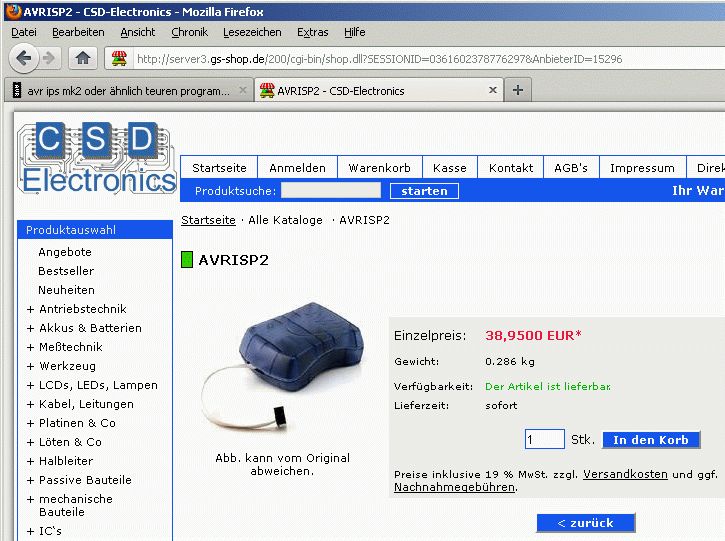The image size is (725, 541).
Task: Click the Startseite breadcrumb link
Action: tap(208, 220)
